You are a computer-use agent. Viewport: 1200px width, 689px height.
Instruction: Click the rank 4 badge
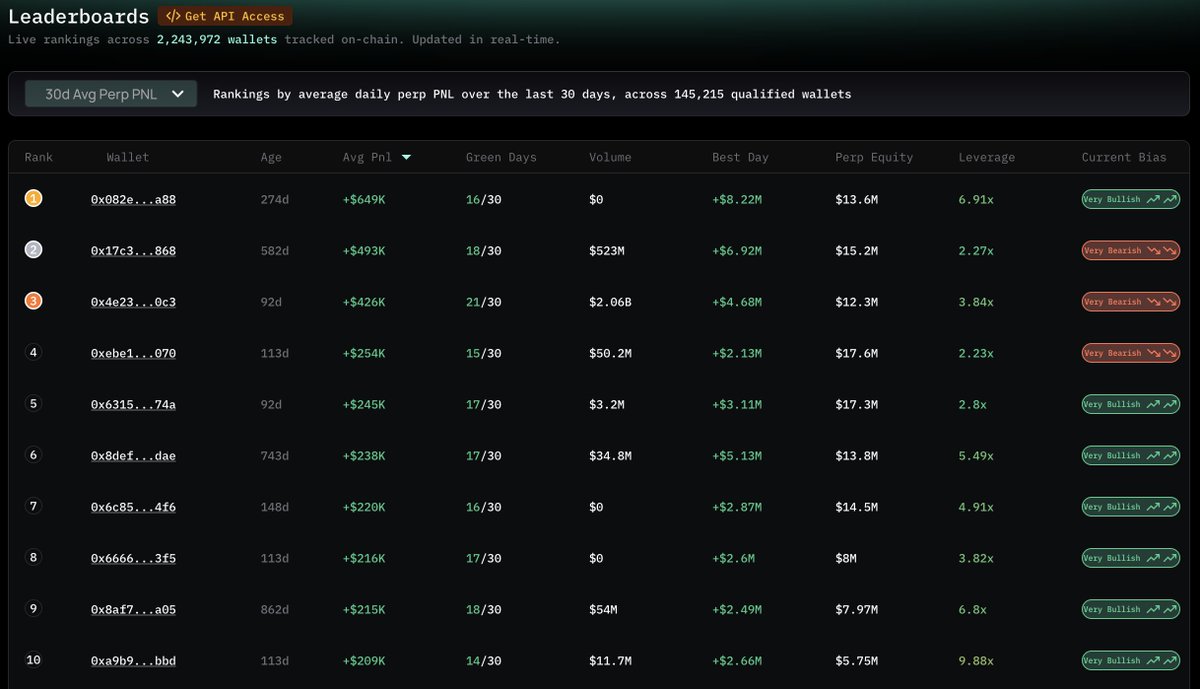[33, 352]
